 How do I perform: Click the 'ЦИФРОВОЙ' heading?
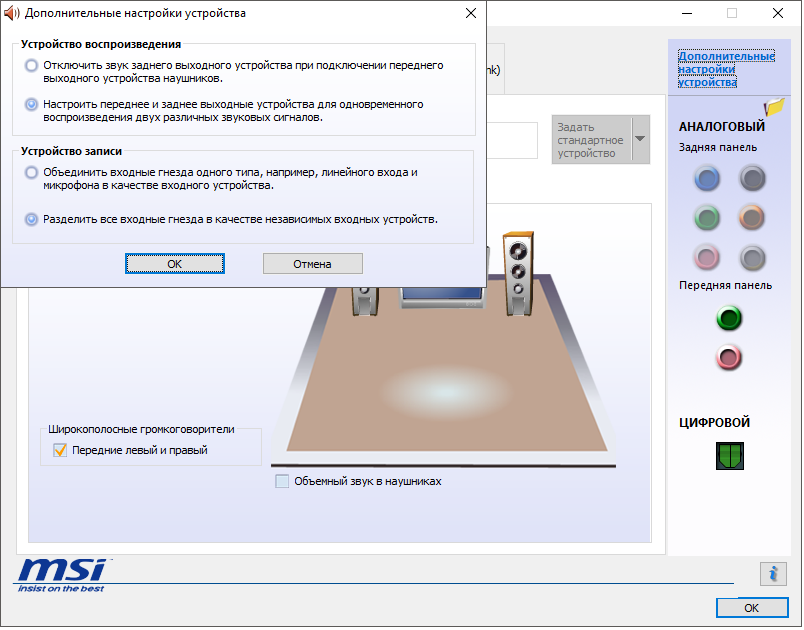click(x=714, y=422)
